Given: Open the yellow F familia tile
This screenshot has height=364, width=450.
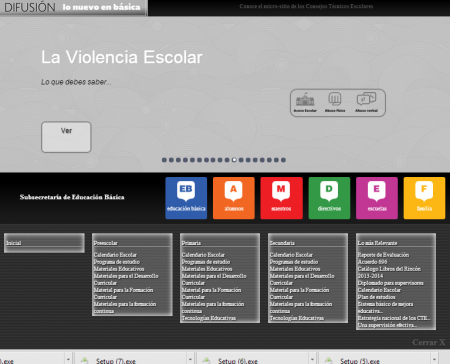Looking at the screenshot, I should point(424,198).
